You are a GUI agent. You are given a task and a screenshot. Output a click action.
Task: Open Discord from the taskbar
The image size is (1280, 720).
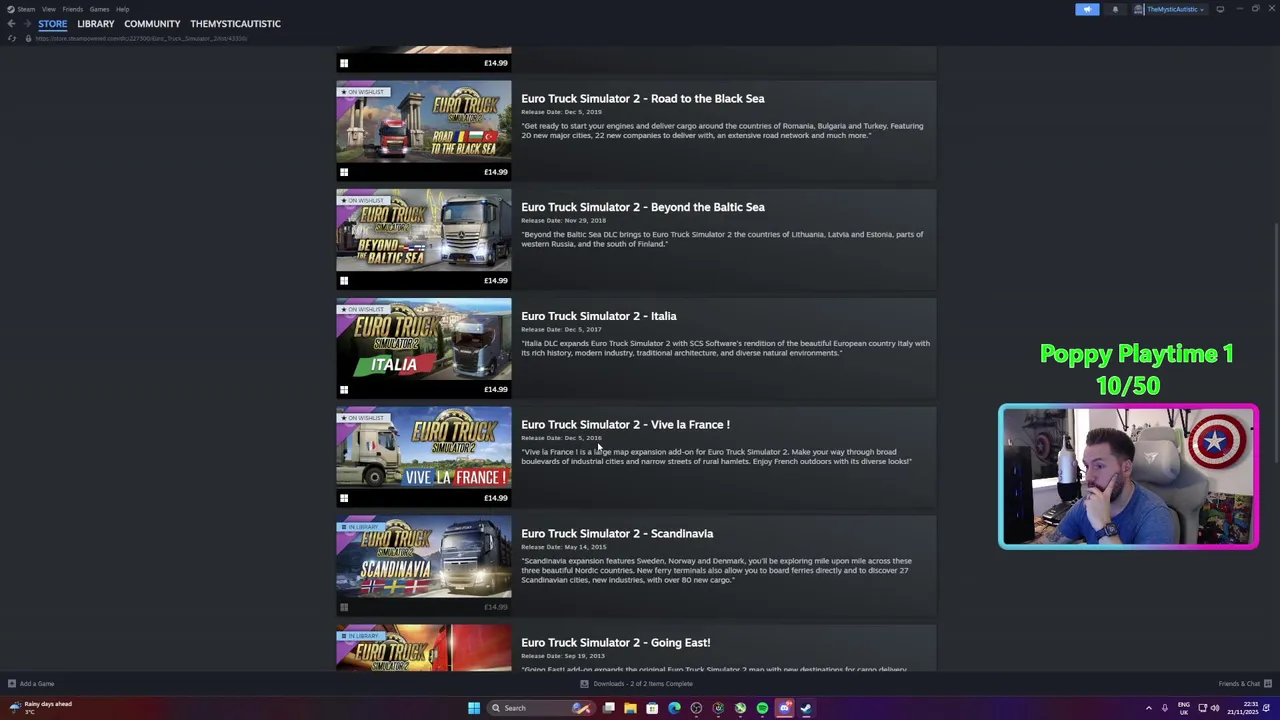[784, 708]
